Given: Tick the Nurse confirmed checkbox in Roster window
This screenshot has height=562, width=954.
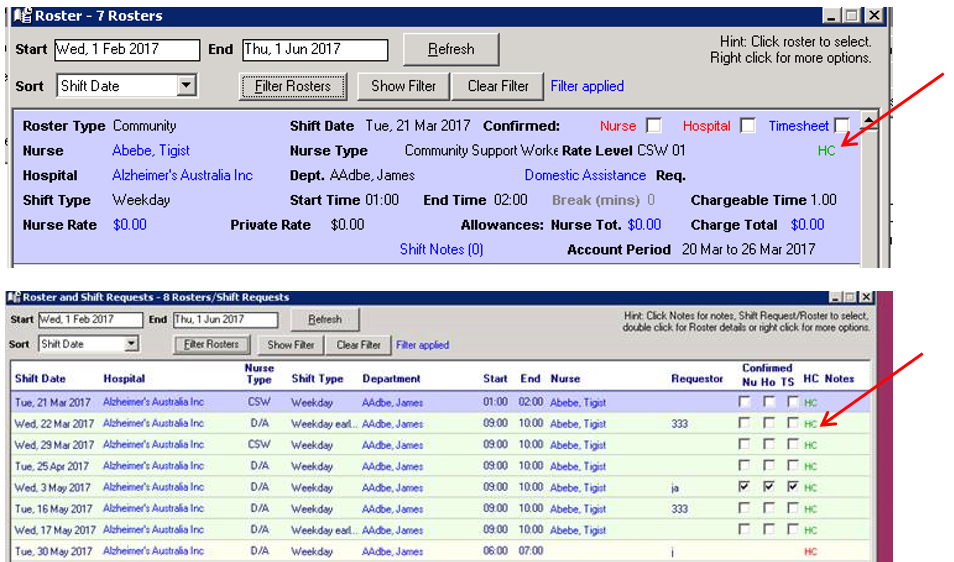Looking at the screenshot, I should click(653, 125).
